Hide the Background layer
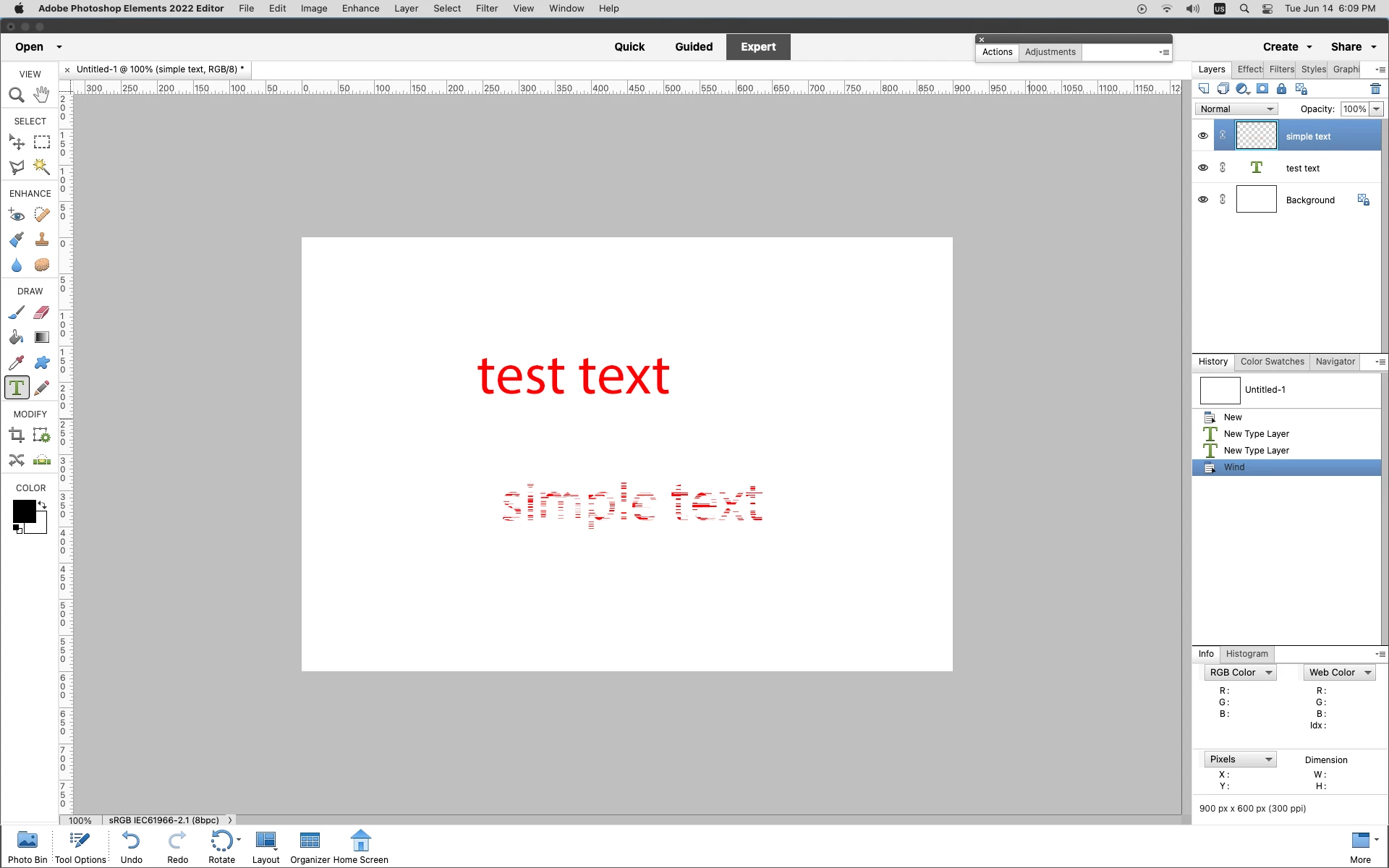 1203,200
